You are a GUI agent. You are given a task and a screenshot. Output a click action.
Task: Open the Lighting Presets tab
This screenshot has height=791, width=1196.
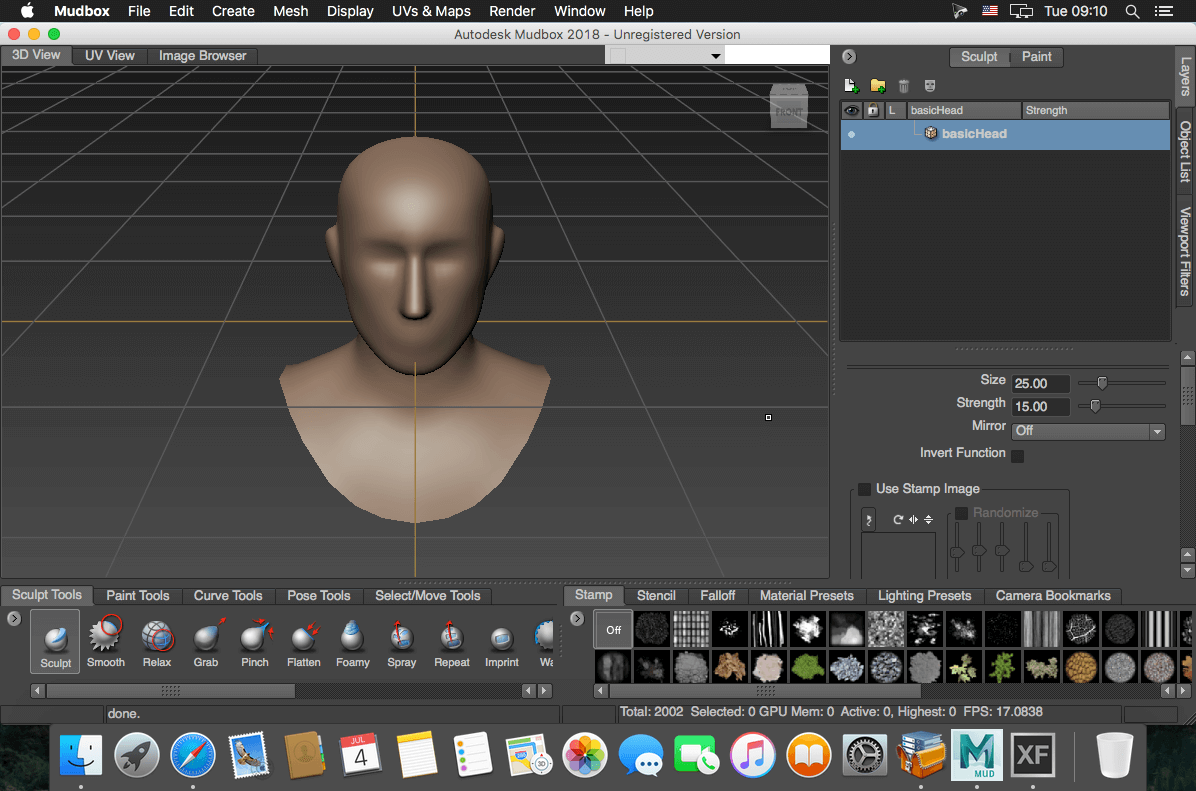pos(924,596)
